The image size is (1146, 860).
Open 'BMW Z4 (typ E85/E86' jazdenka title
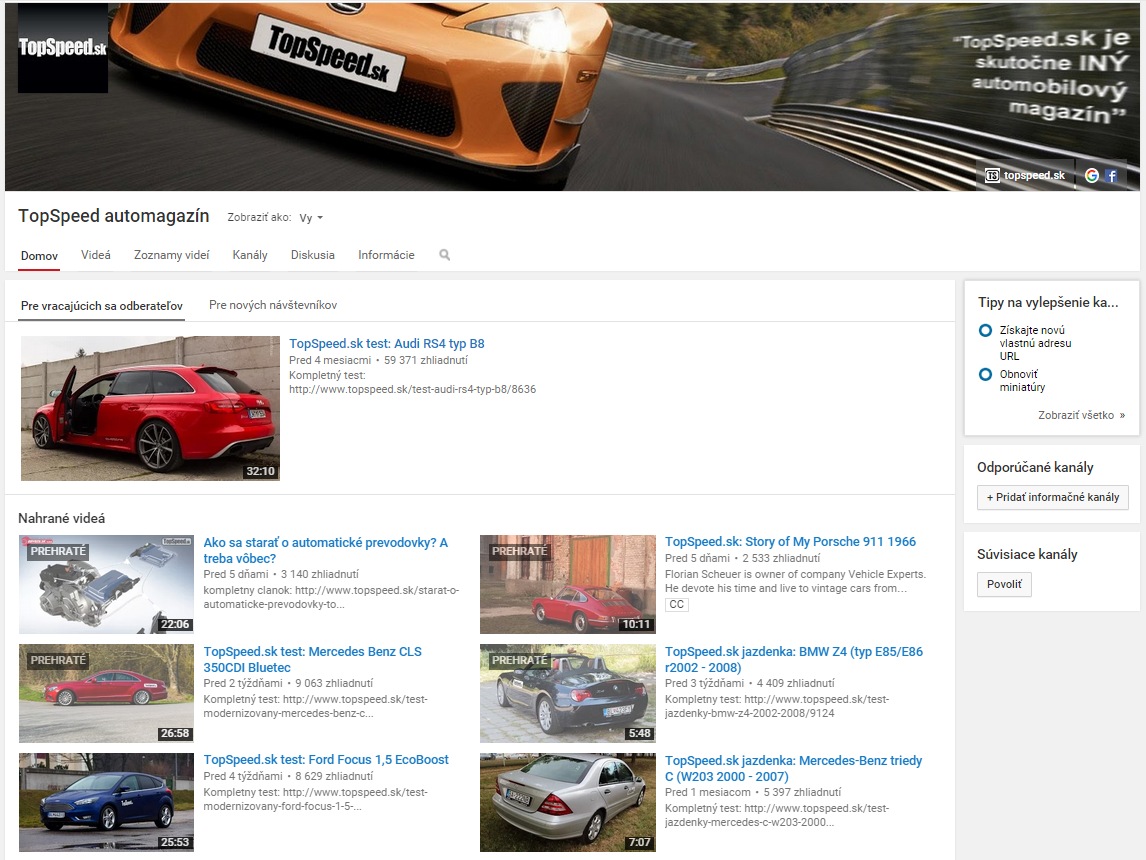click(794, 659)
